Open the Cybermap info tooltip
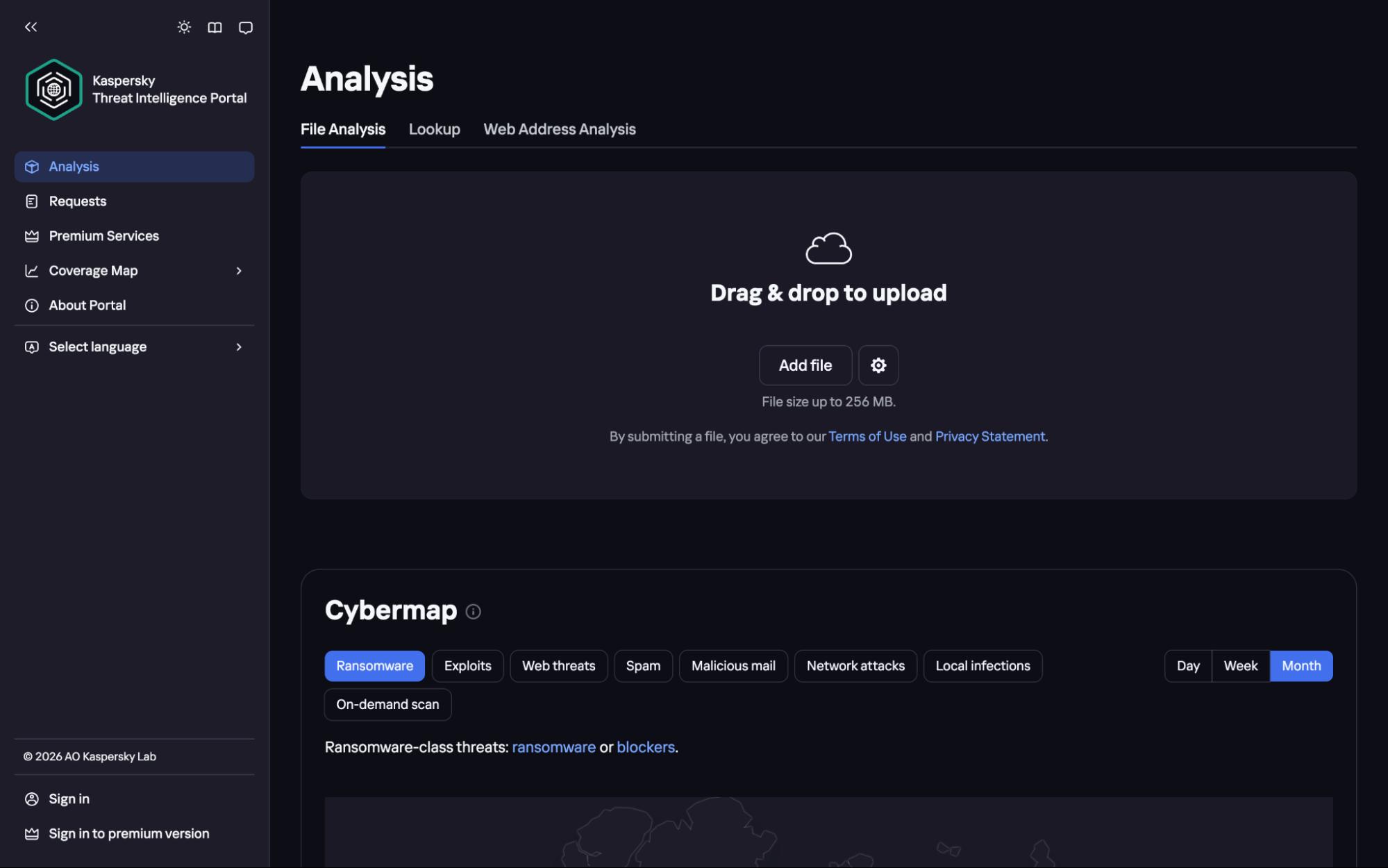The image size is (1388, 868). [x=474, y=612]
